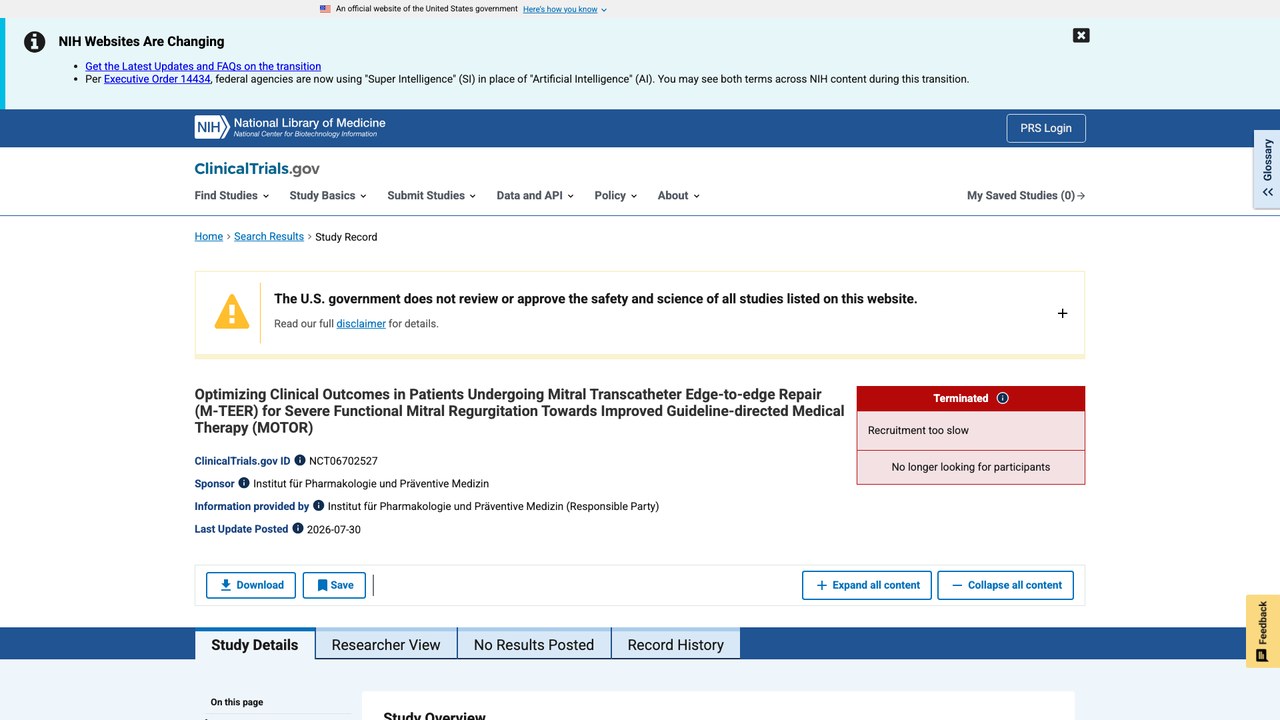Click the US flag icon
This screenshot has width=1280, height=720.
(x=325, y=9)
